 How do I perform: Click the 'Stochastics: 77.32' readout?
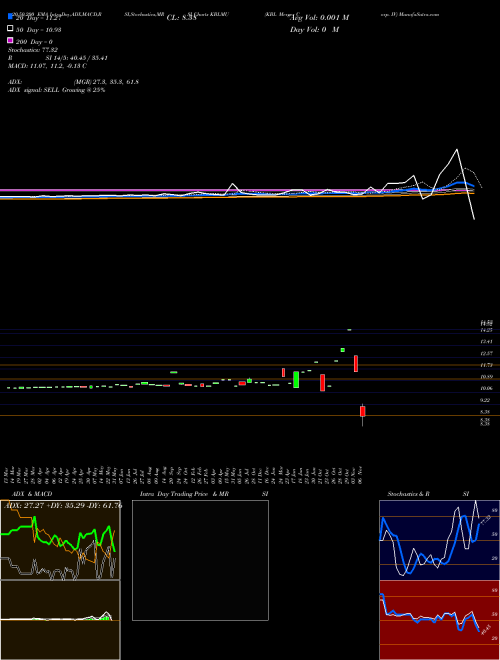[33, 50]
